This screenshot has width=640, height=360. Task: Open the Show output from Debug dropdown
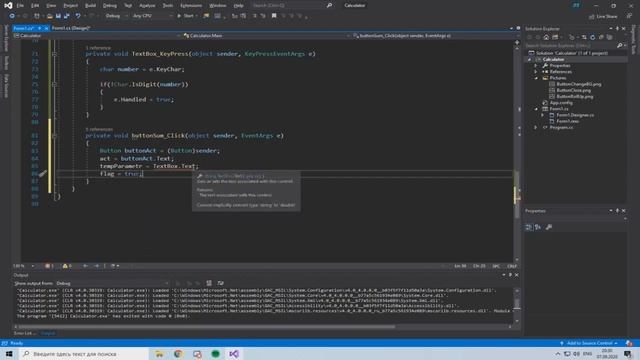(x=112, y=283)
